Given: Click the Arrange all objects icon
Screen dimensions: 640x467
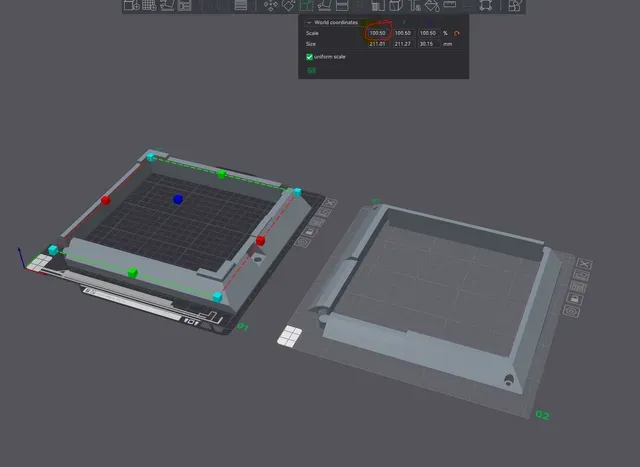Looking at the screenshot, I should [184, 5].
